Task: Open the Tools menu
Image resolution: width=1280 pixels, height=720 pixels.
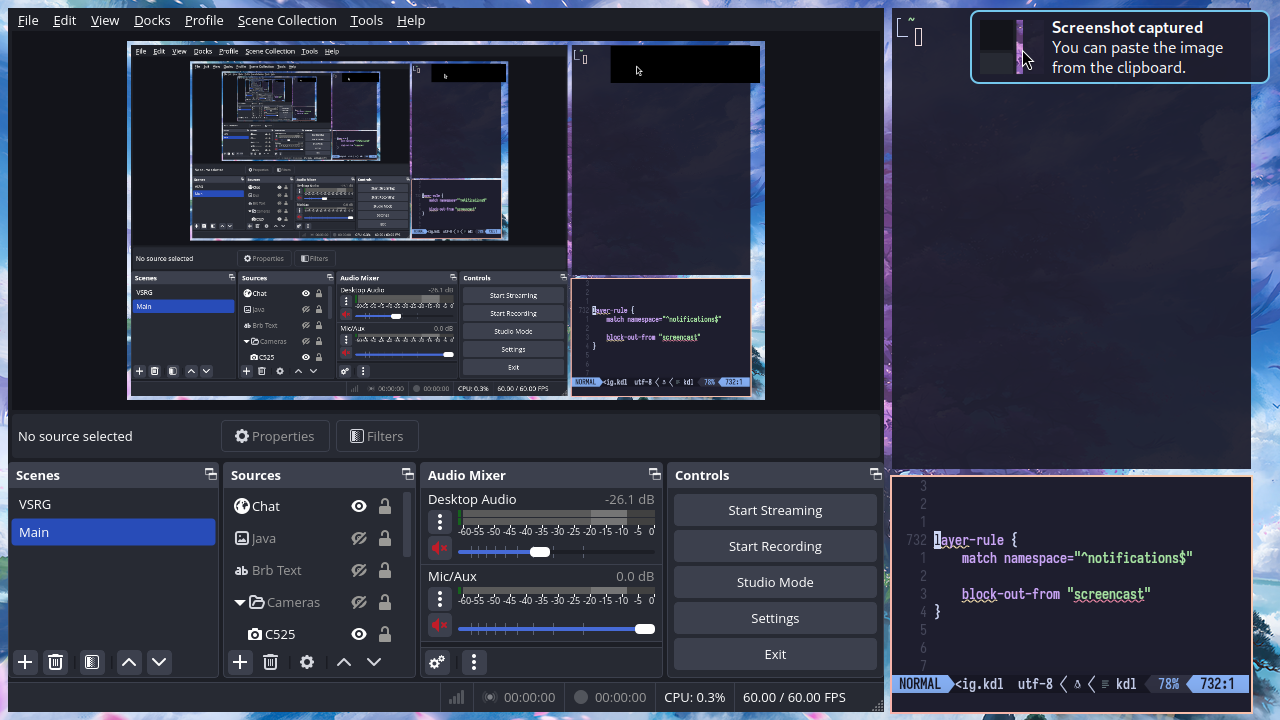Action: [x=366, y=20]
